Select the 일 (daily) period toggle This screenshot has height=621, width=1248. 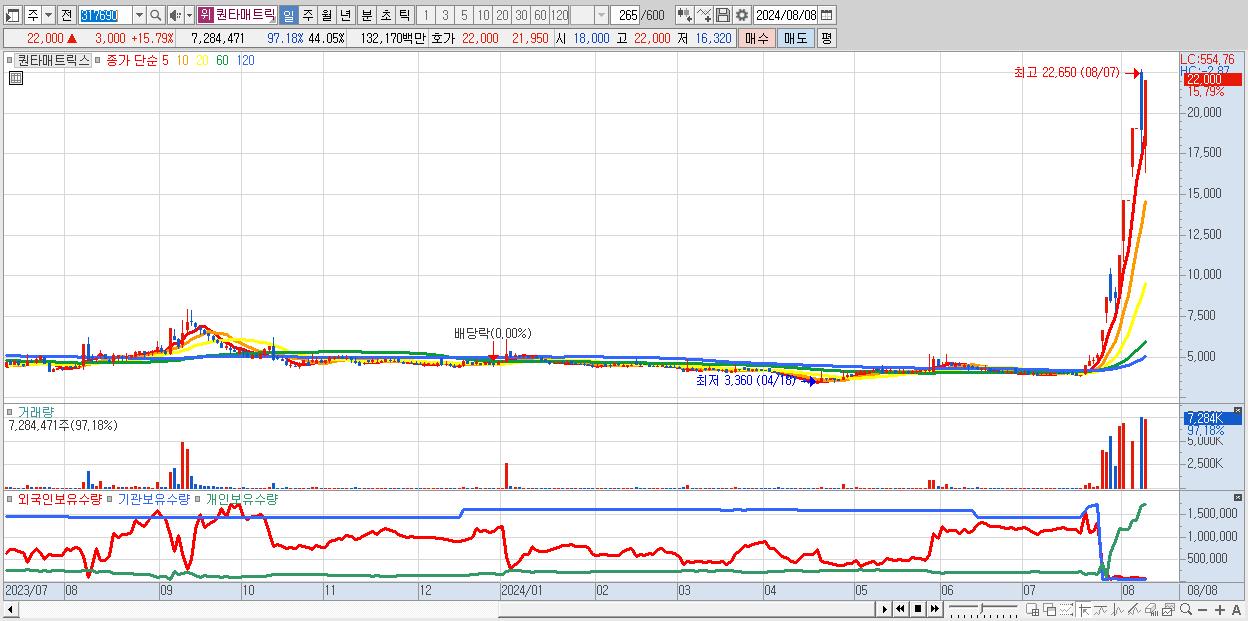(x=288, y=15)
